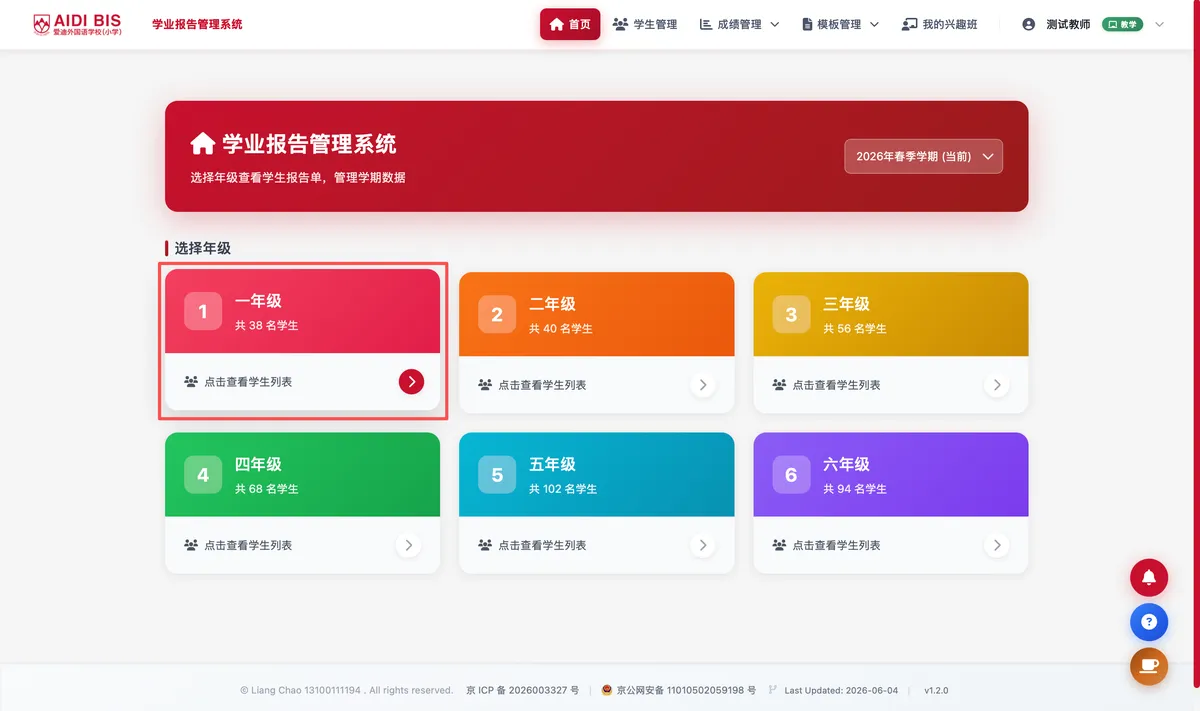Click the number 5 grade badge

click(x=497, y=475)
